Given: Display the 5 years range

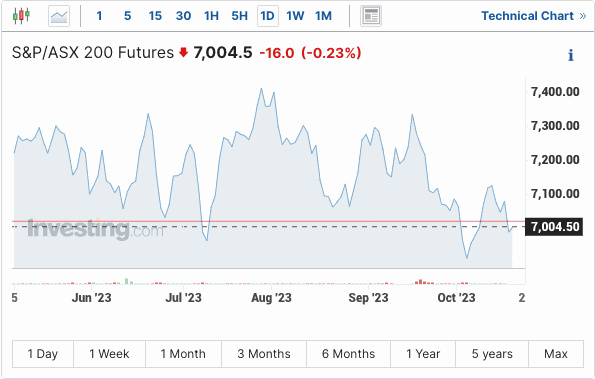Looking at the screenshot, I should (492, 354).
